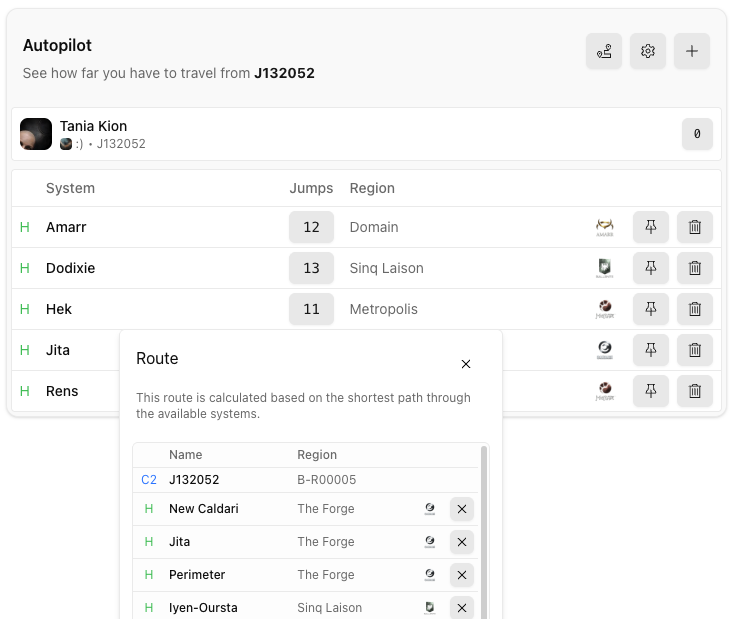The image size is (734, 619).
Task: Select the Hek system name
Action: click(59, 309)
